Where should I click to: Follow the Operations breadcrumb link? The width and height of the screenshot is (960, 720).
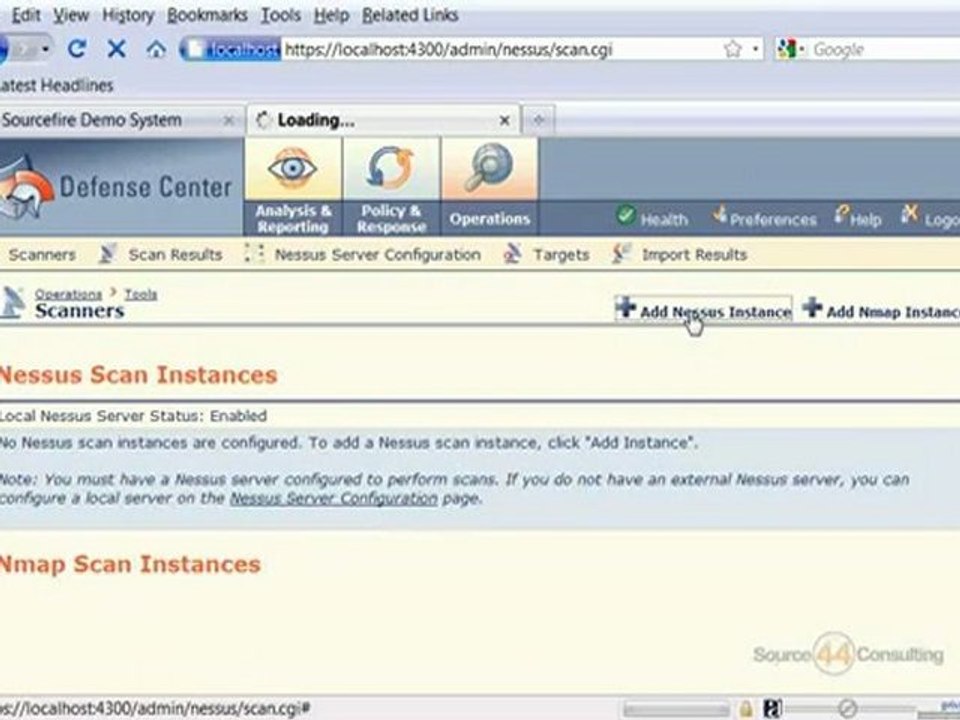point(68,294)
